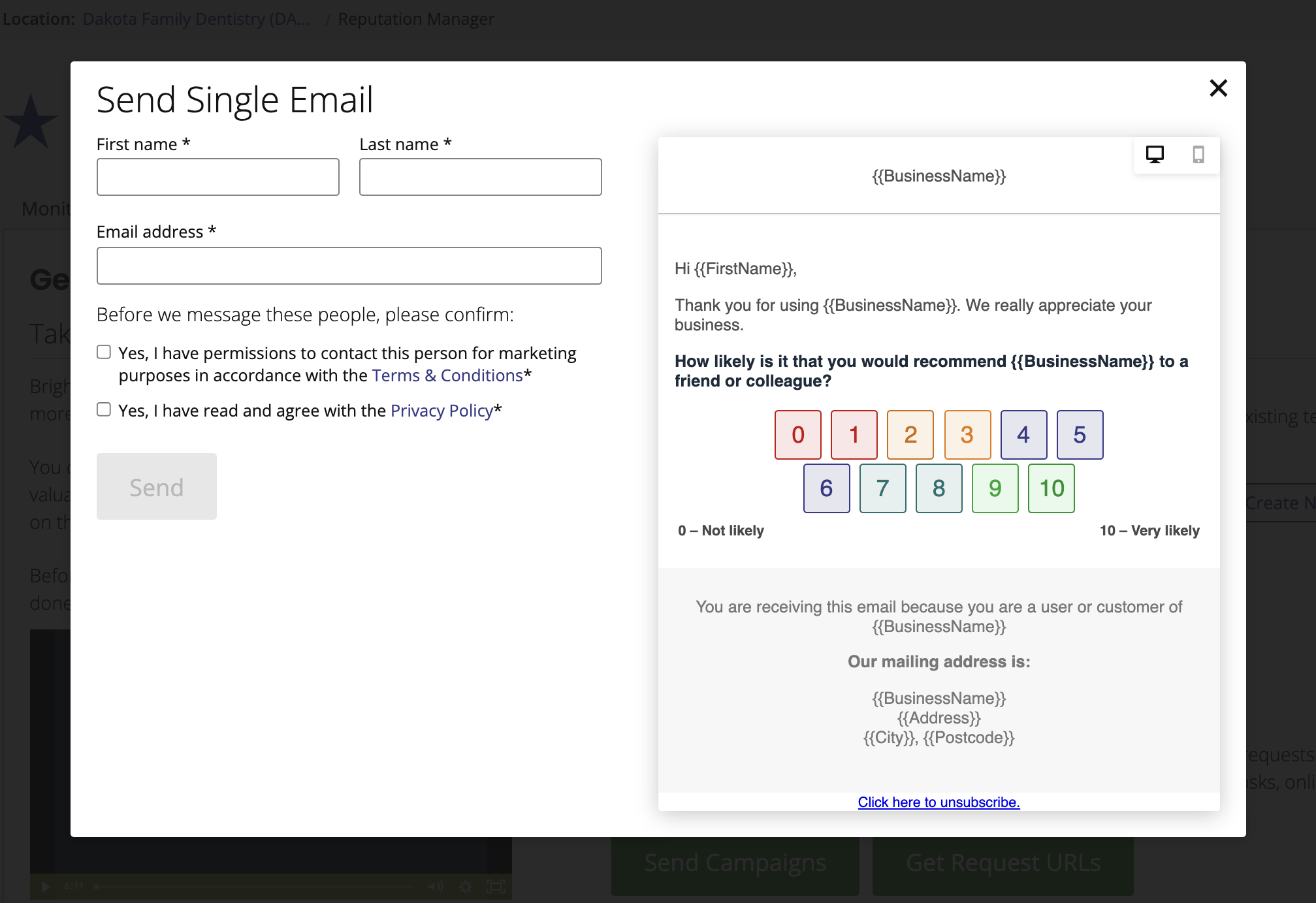Click the Send button

[157, 486]
